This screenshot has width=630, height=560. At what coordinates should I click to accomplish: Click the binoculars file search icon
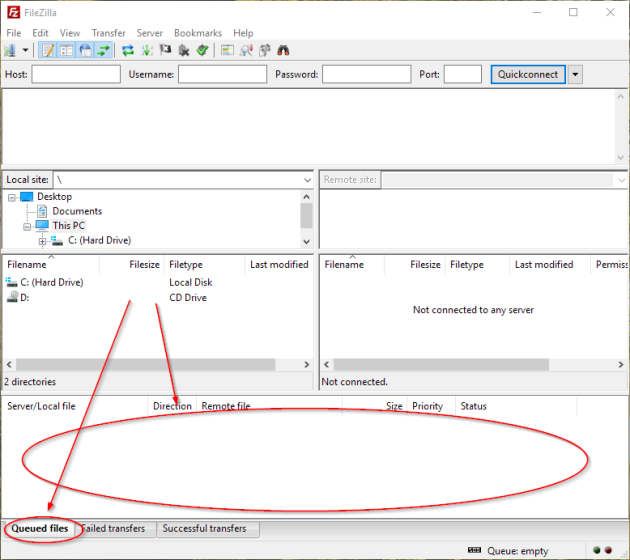click(283, 51)
